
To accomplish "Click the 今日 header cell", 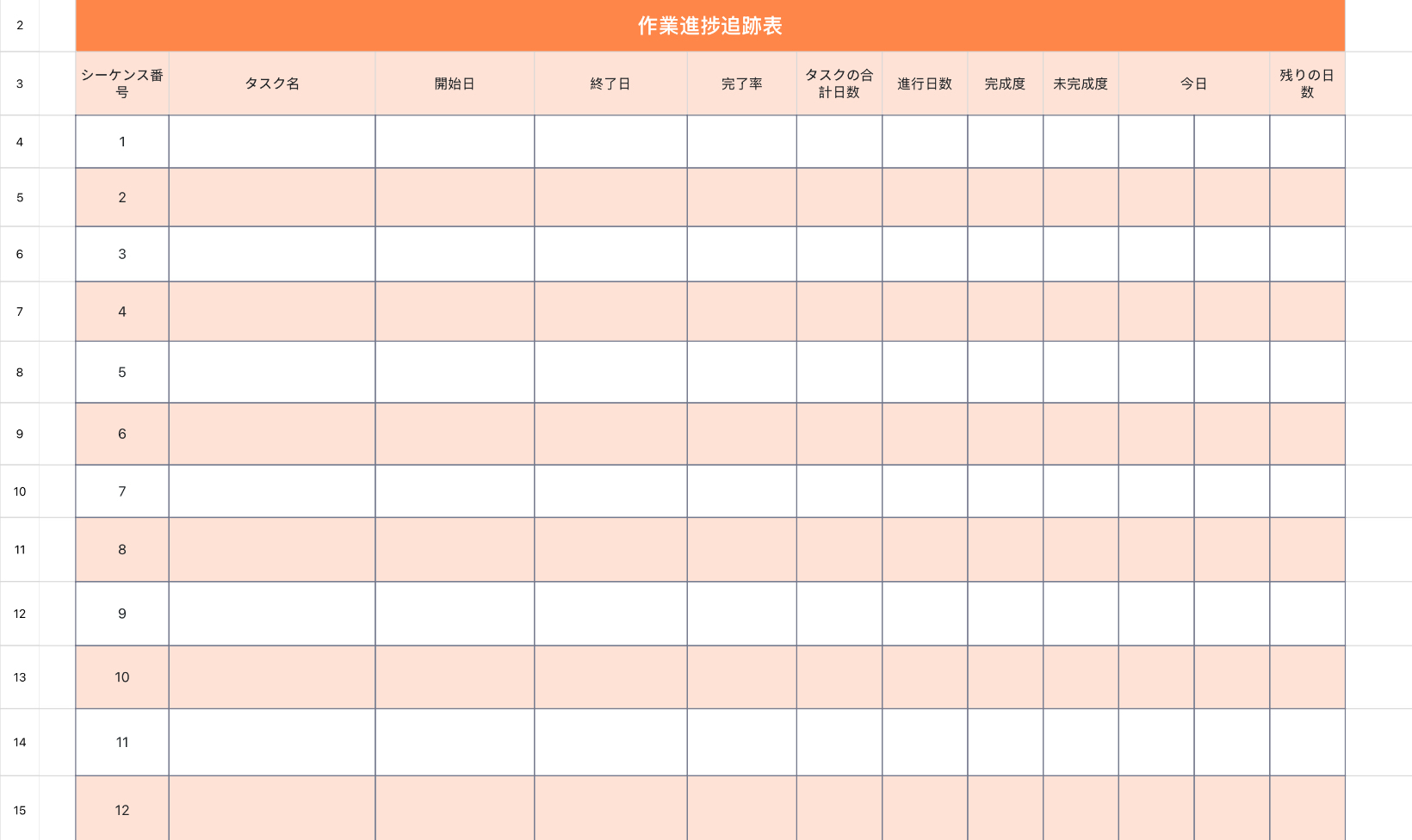I will click(x=1194, y=83).
